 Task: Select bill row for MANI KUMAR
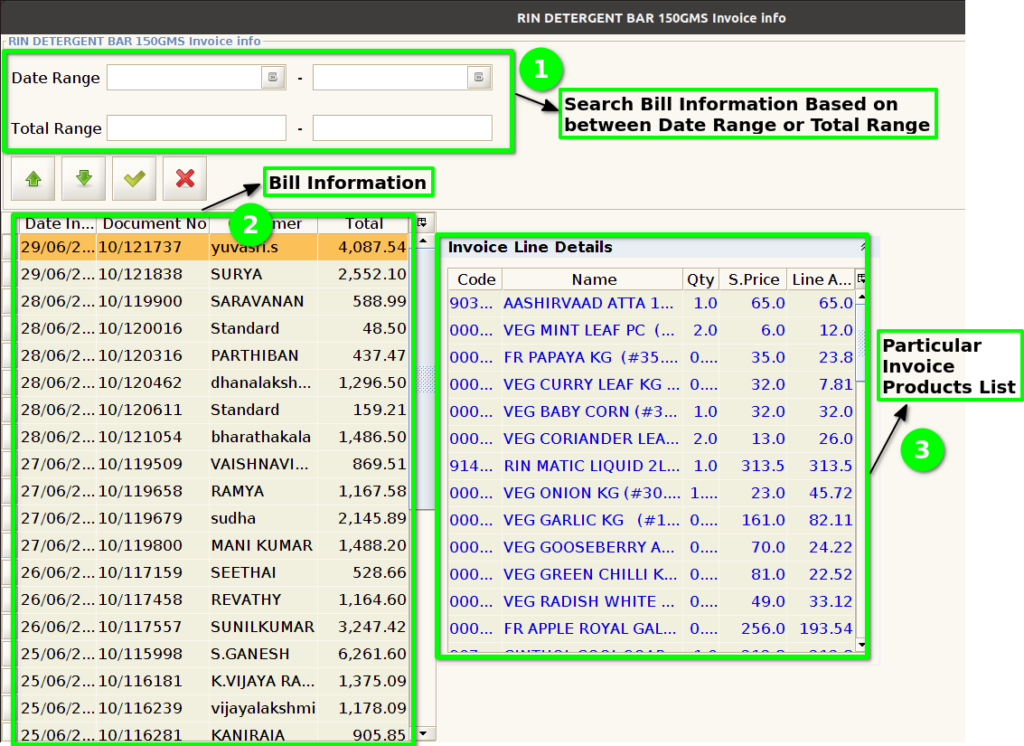click(214, 545)
